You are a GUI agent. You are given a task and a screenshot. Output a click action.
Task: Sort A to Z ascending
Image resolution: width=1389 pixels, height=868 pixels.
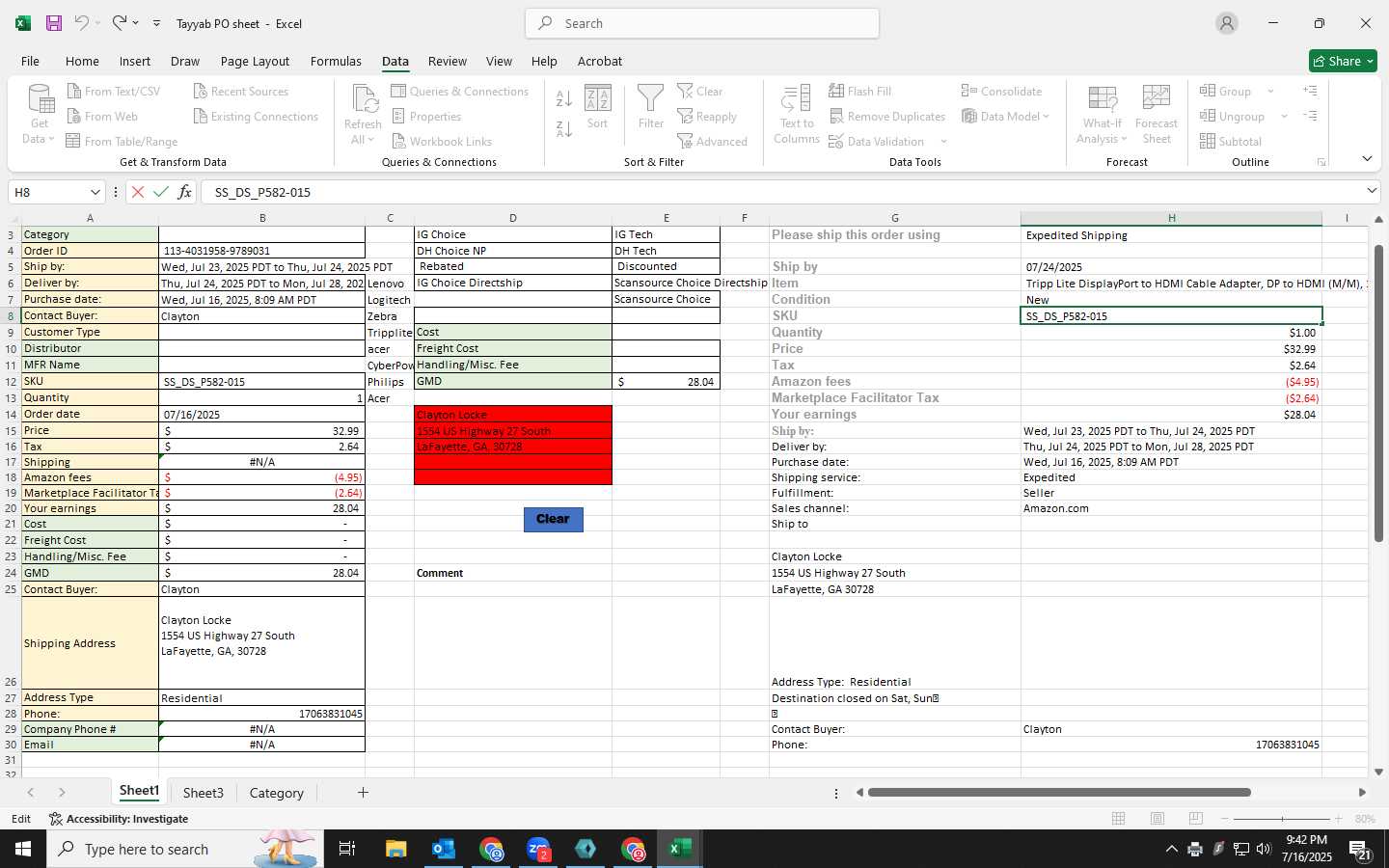[564, 97]
